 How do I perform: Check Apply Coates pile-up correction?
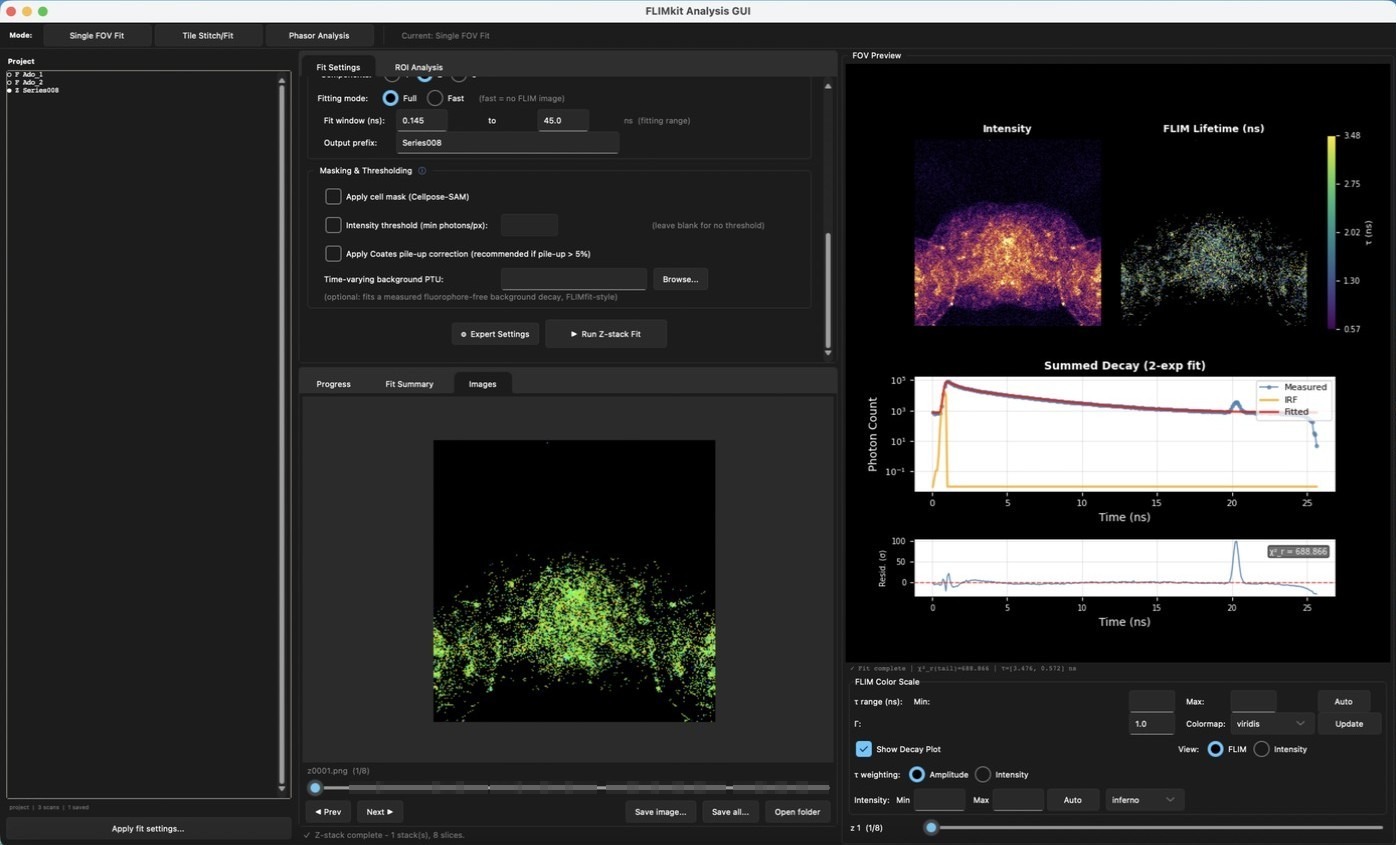click(x=333, y=254)
